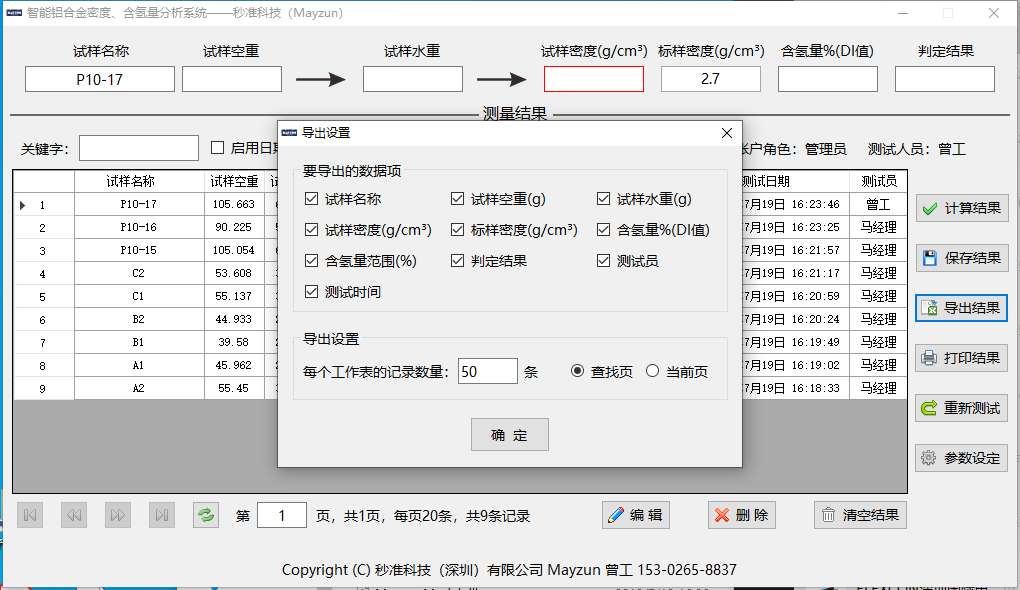Viewport: 1020px width, 590px height.
Task: Select the 查找页 radio button
Action: coord(577,371)
